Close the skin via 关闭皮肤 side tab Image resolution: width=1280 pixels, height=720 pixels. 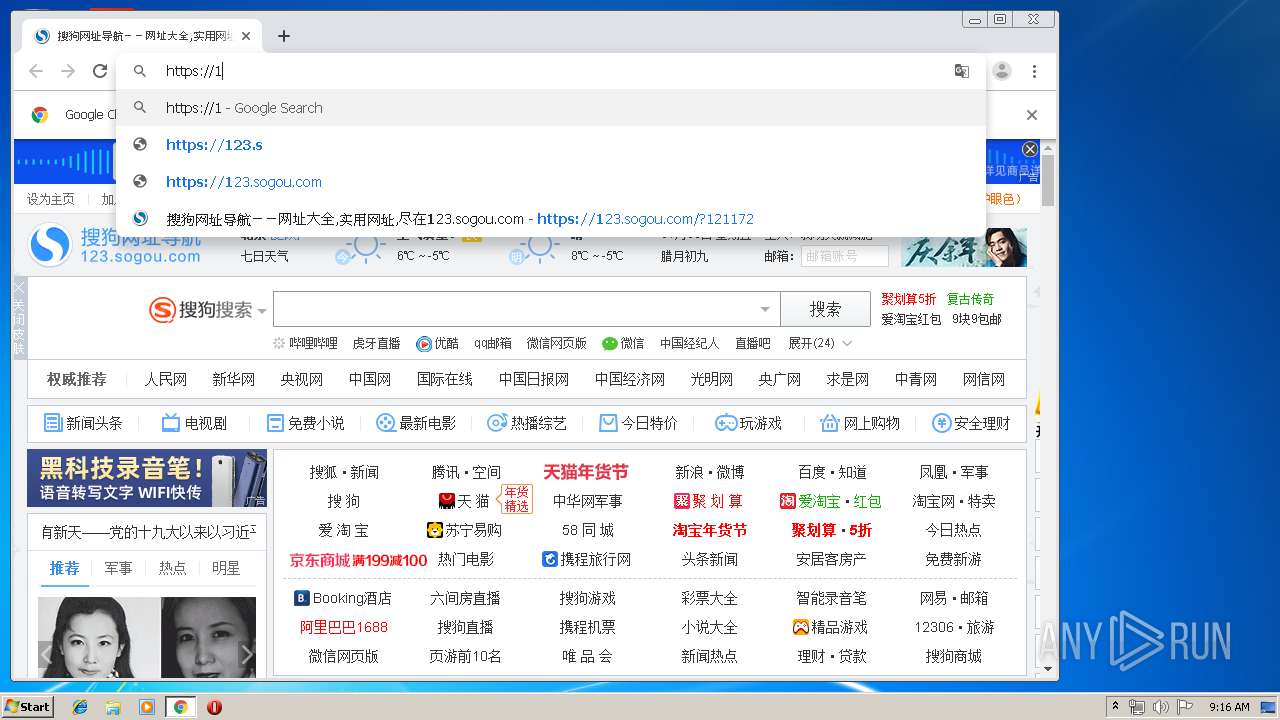click(x=19, y=317)
